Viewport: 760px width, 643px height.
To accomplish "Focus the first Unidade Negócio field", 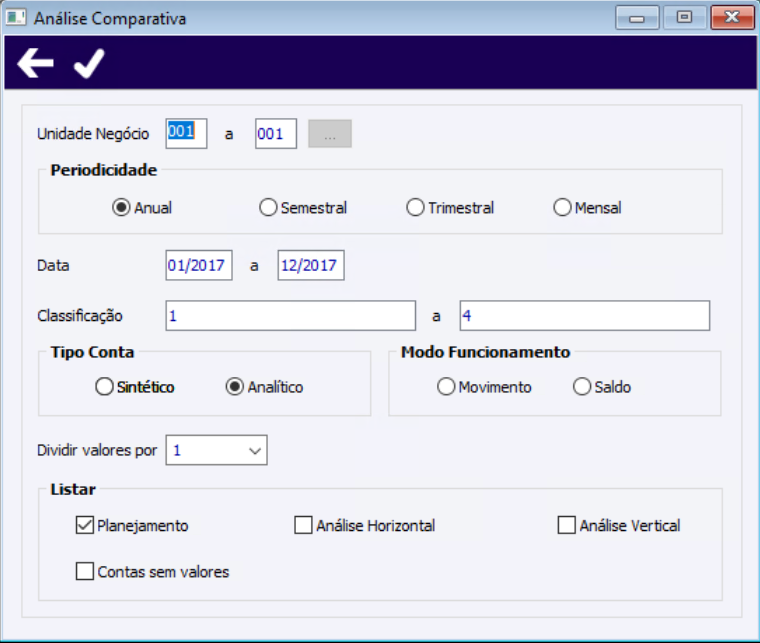I will [x=187, y=133].
